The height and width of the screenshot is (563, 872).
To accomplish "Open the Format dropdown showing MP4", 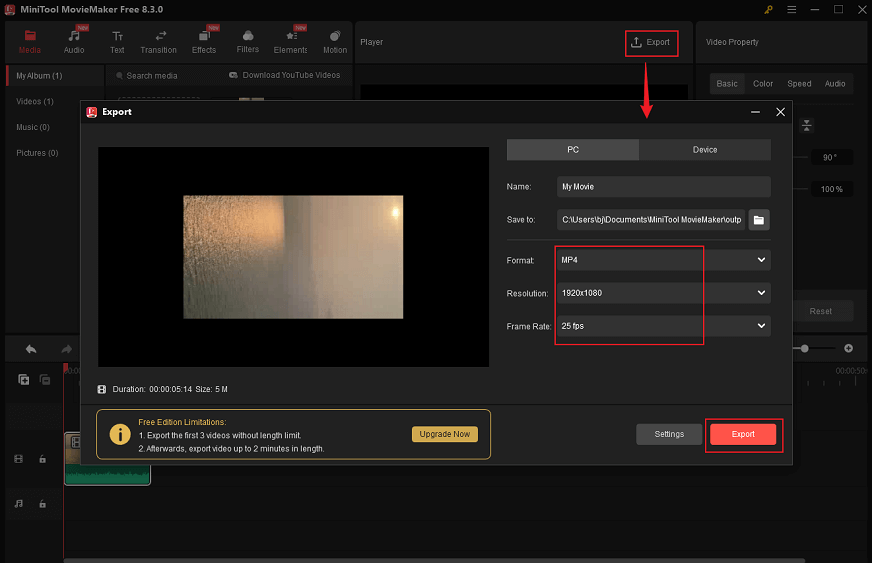I will [x=663, y=260].
